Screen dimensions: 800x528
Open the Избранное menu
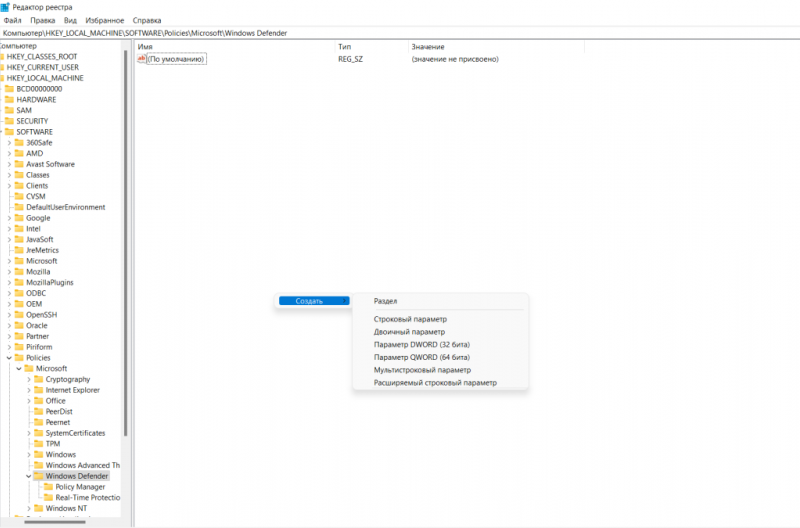pos(107,20)
